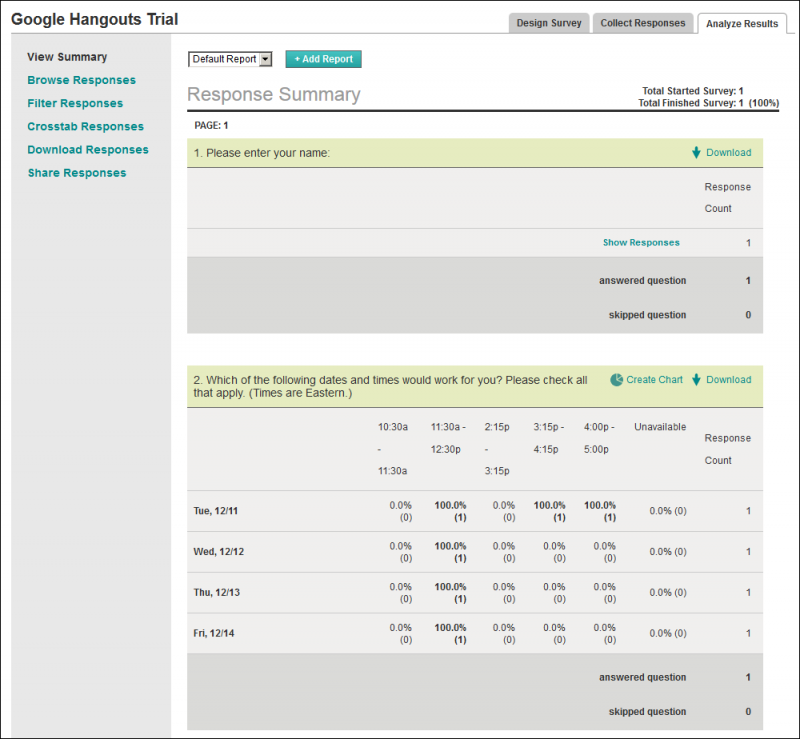Click the Download text link on question 2

coord(729,380)
